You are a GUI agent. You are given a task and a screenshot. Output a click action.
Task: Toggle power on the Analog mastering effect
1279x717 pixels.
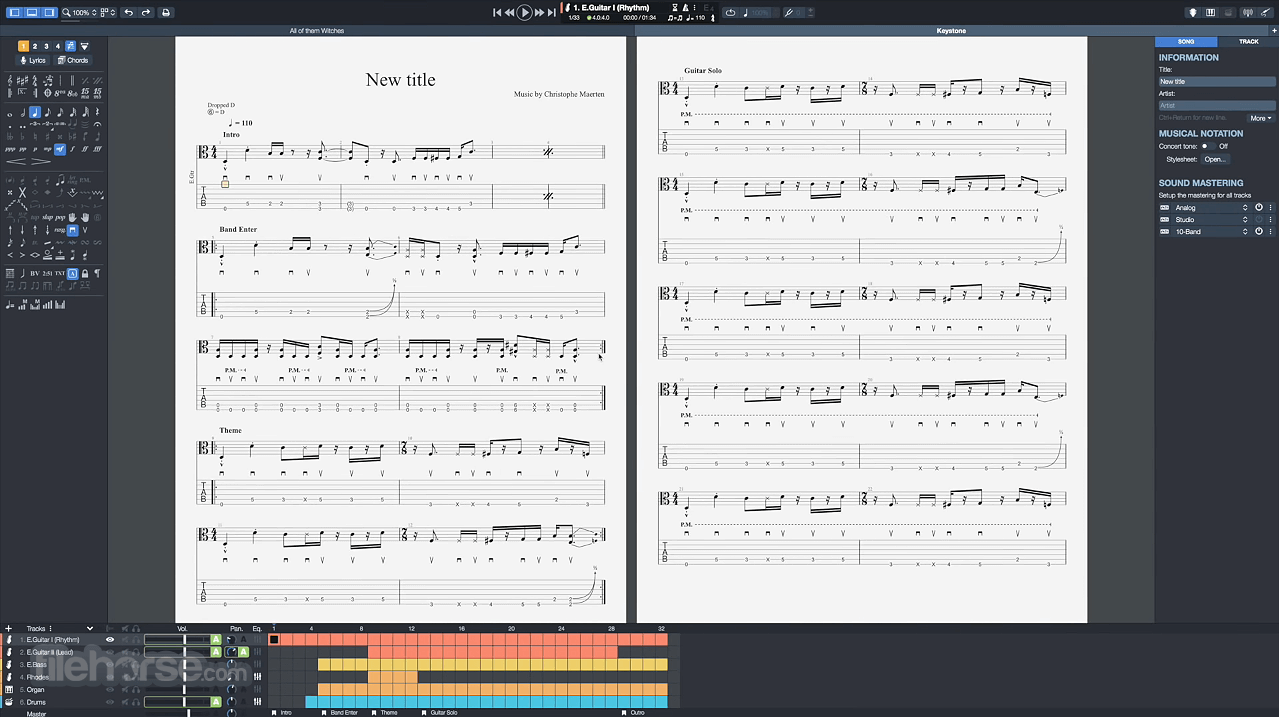(1259, 208)
